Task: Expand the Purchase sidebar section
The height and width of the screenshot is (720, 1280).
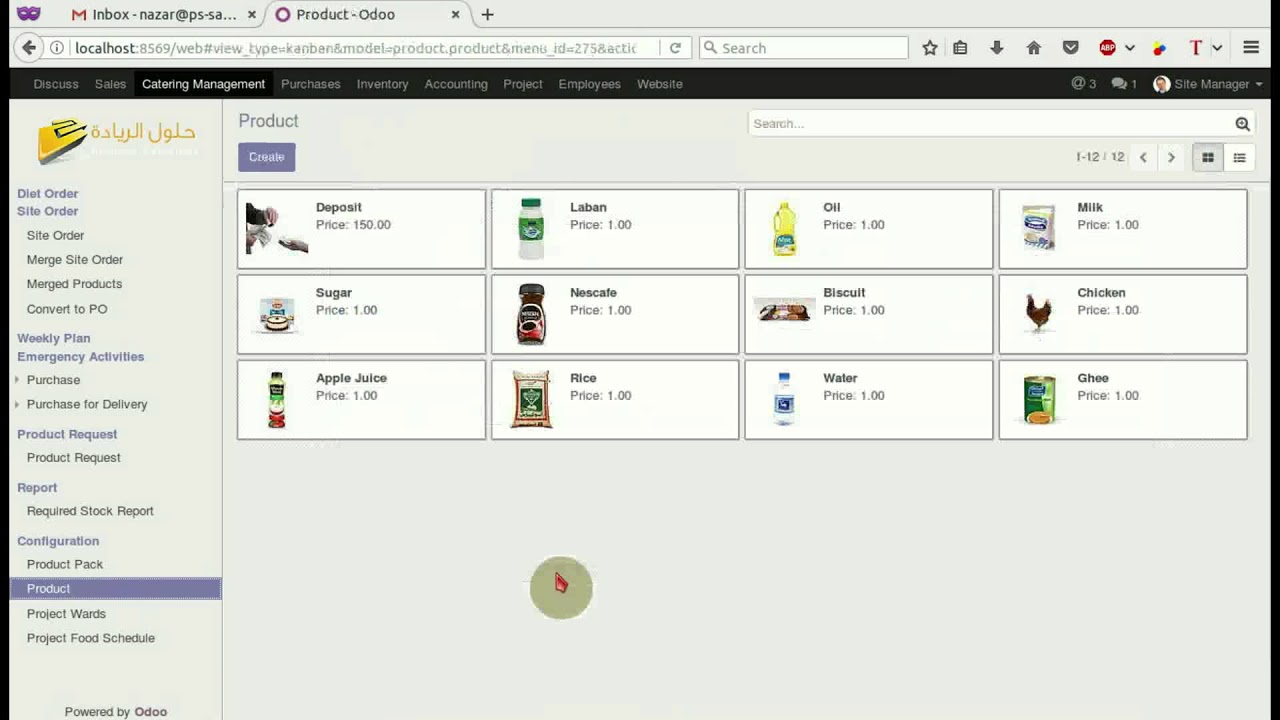Action: pyautogui.click(x=53, y=380)
